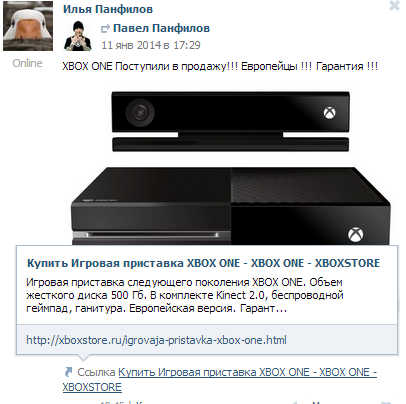406x404 pixels.
Task: Click the Online status label under avatar
Action: [x=27, y=63]
